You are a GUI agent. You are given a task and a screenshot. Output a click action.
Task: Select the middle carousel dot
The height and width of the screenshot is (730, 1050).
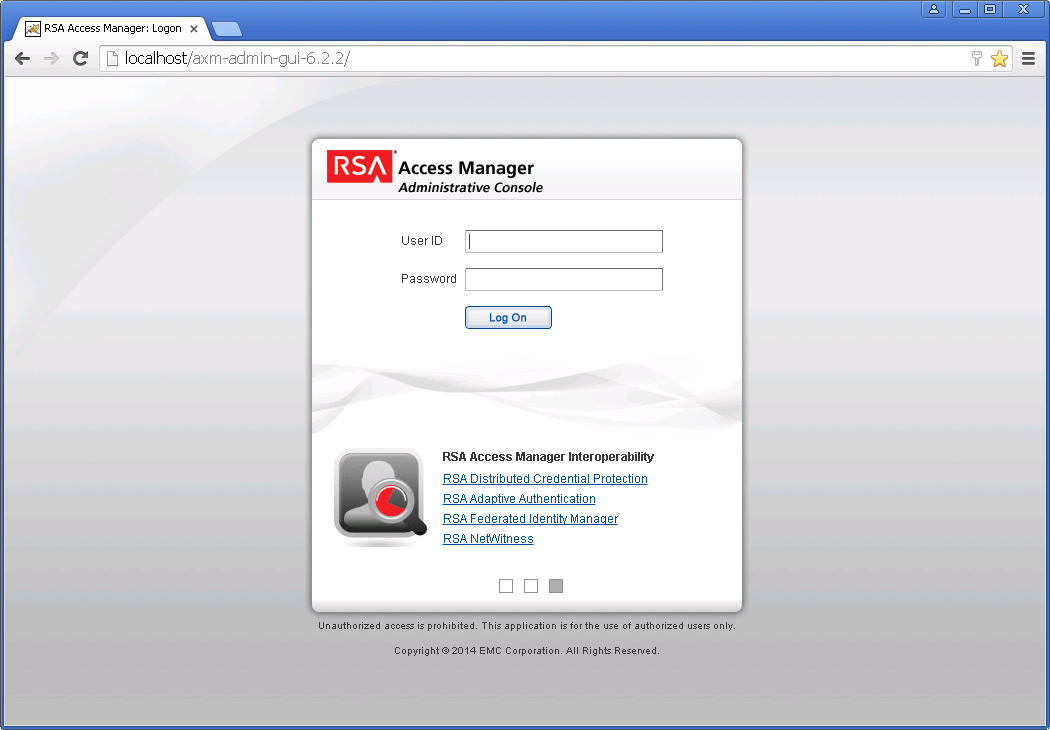pos(530,585)
